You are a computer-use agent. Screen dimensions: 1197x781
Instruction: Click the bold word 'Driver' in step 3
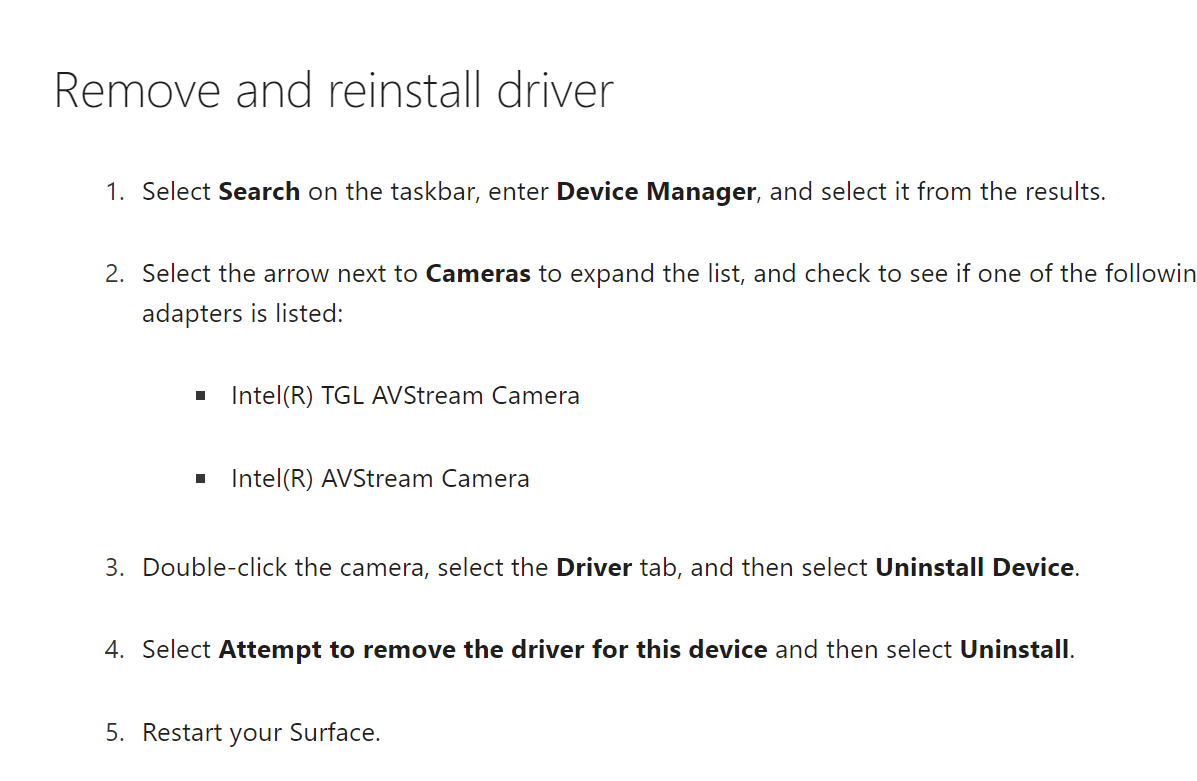pos(594,568)
